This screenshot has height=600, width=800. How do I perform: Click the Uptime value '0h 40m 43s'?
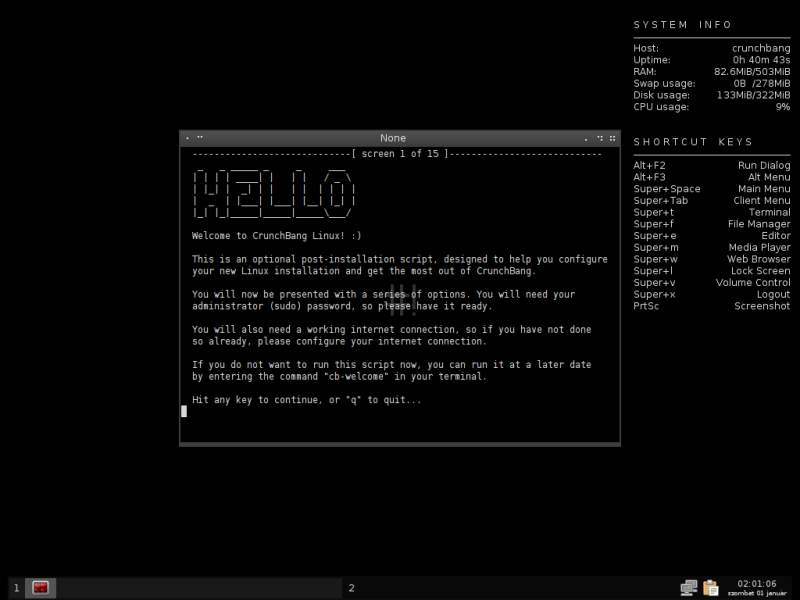point(761,60)
